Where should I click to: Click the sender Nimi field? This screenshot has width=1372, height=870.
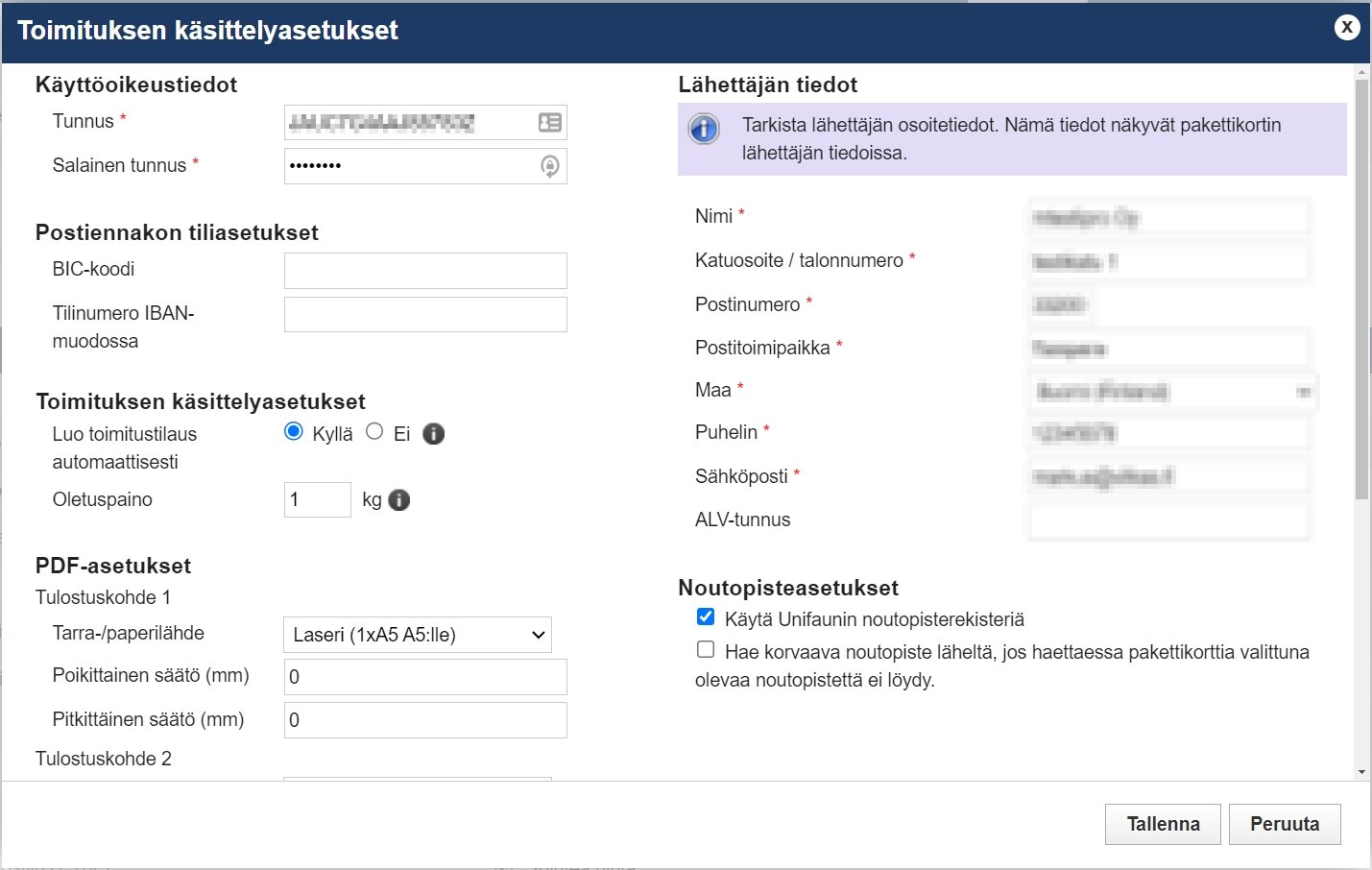click(x=1169, y=218)
